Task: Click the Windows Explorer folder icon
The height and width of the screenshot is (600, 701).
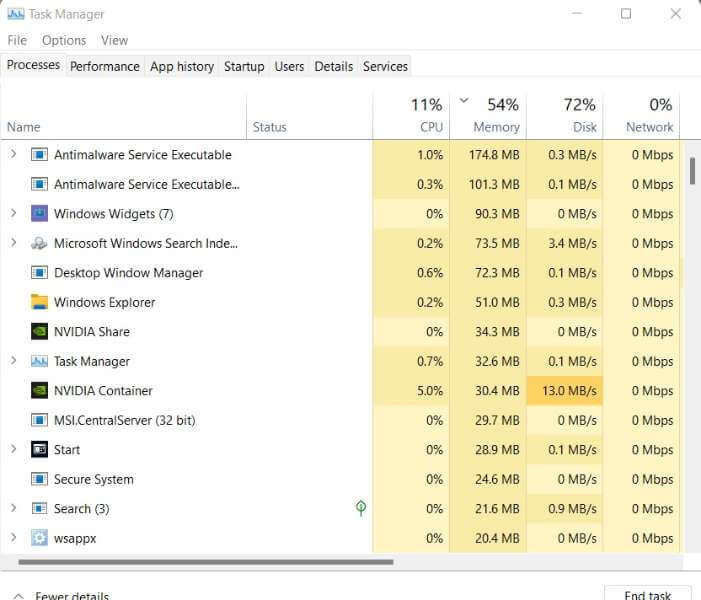Action: point(39,302)
